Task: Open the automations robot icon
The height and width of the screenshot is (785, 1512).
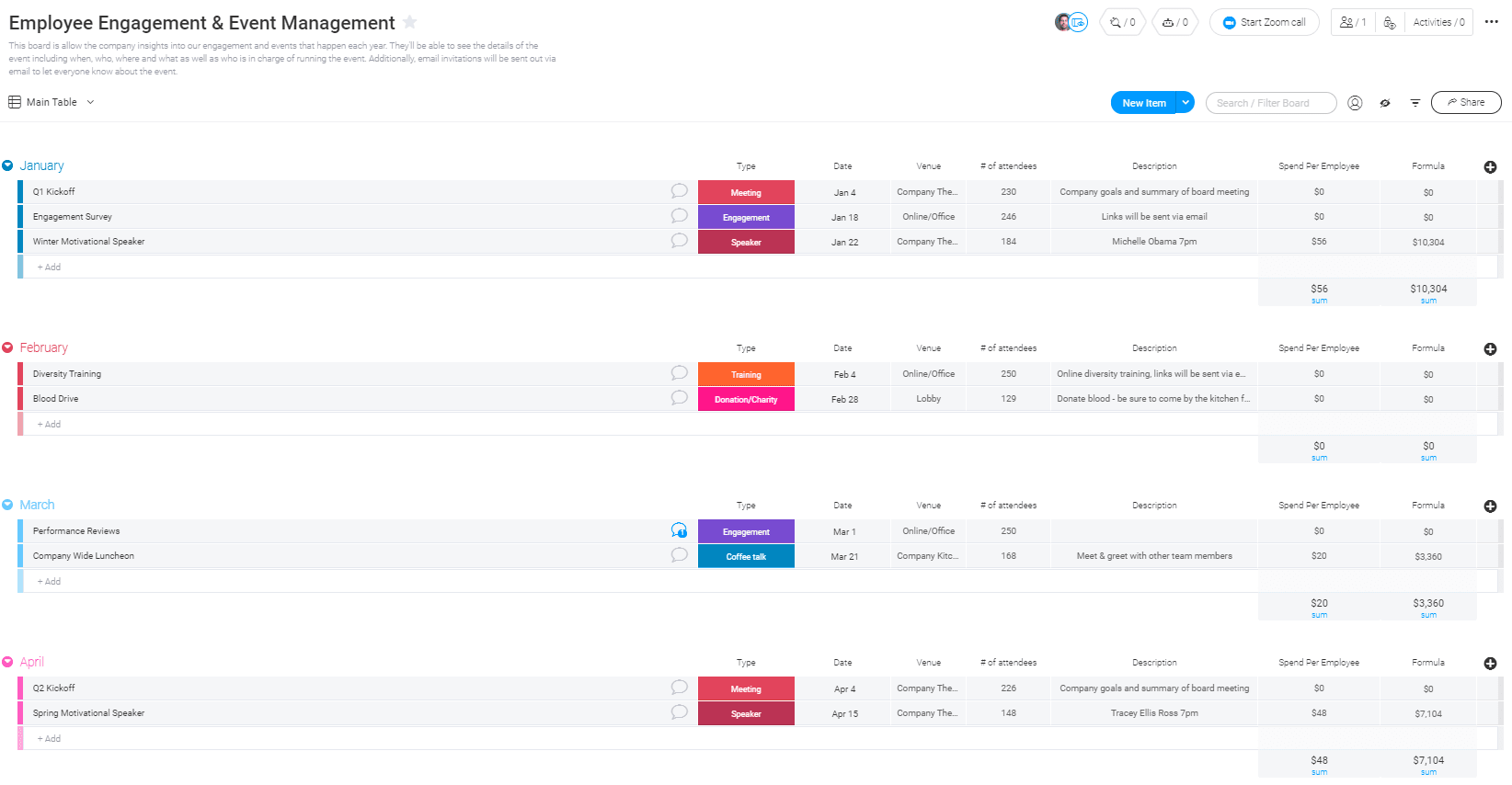Action: click(x=1174, y=22)
